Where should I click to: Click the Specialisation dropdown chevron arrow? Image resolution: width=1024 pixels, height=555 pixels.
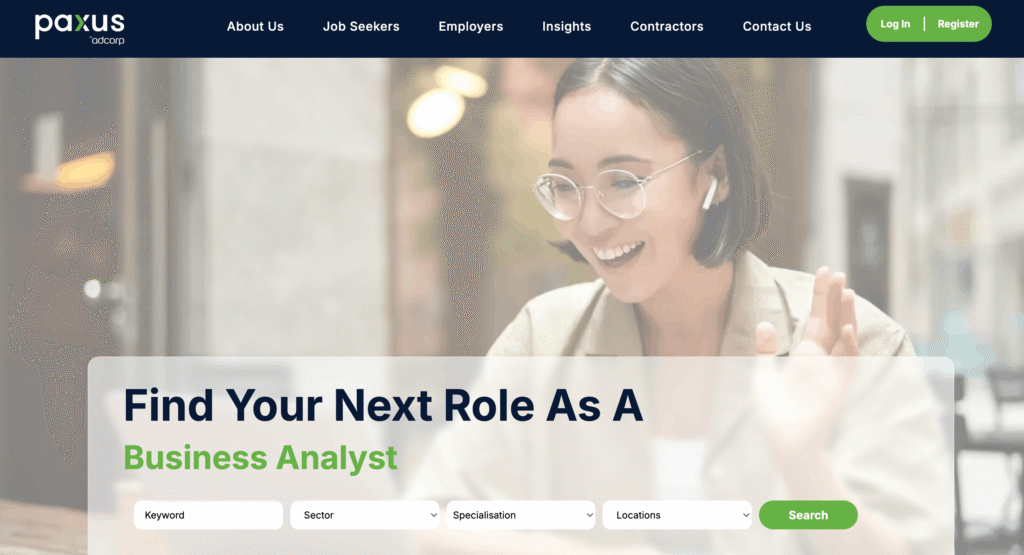[589, 515]
